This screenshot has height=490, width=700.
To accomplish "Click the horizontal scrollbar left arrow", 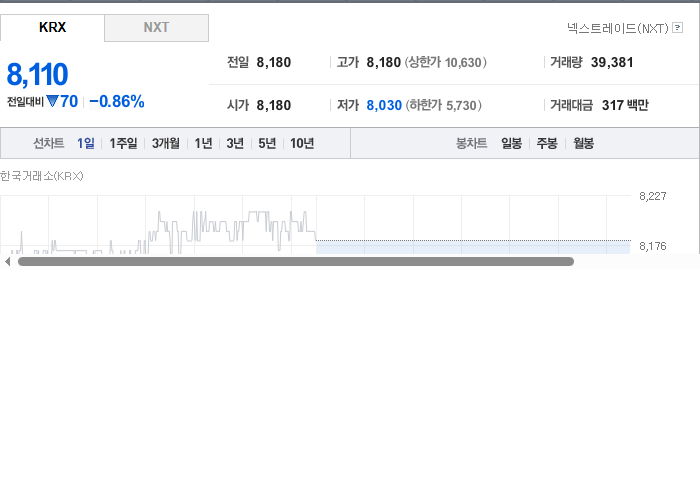I will tap(7, 262).
